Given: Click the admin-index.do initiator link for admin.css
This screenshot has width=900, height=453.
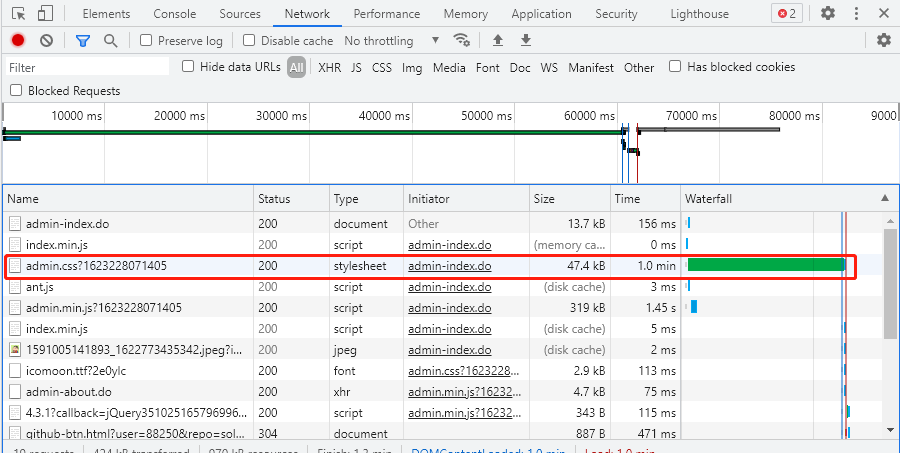Looking at the screenshot, I should pos(449,266).
